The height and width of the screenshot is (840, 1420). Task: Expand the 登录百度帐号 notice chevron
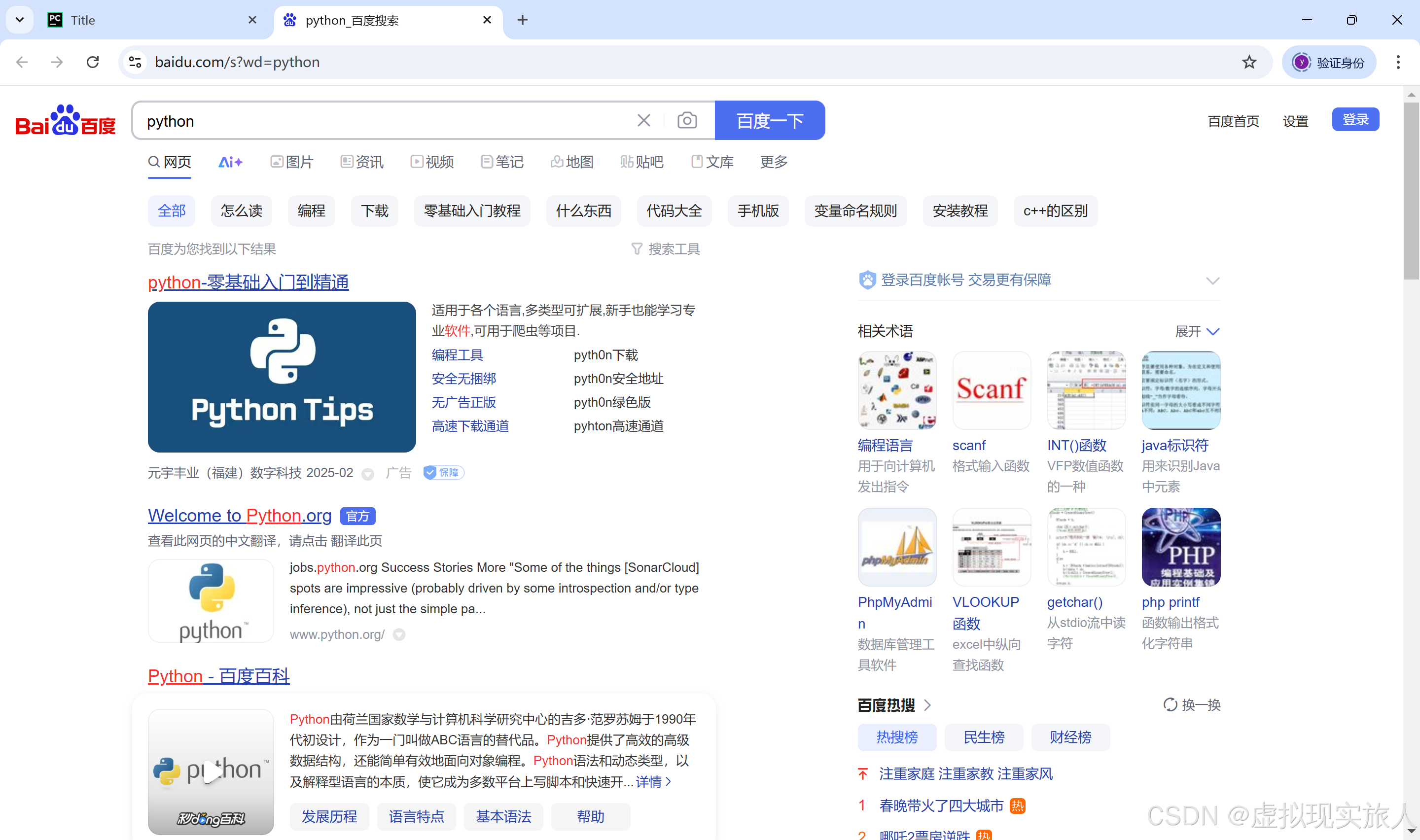pyautogui.click(x=1212, y=281)
